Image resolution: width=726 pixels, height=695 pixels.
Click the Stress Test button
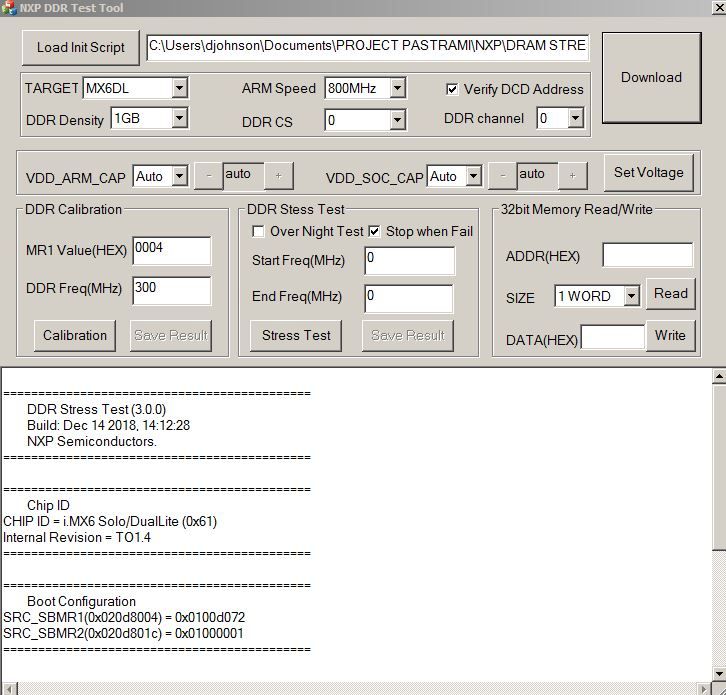(296, 335)
